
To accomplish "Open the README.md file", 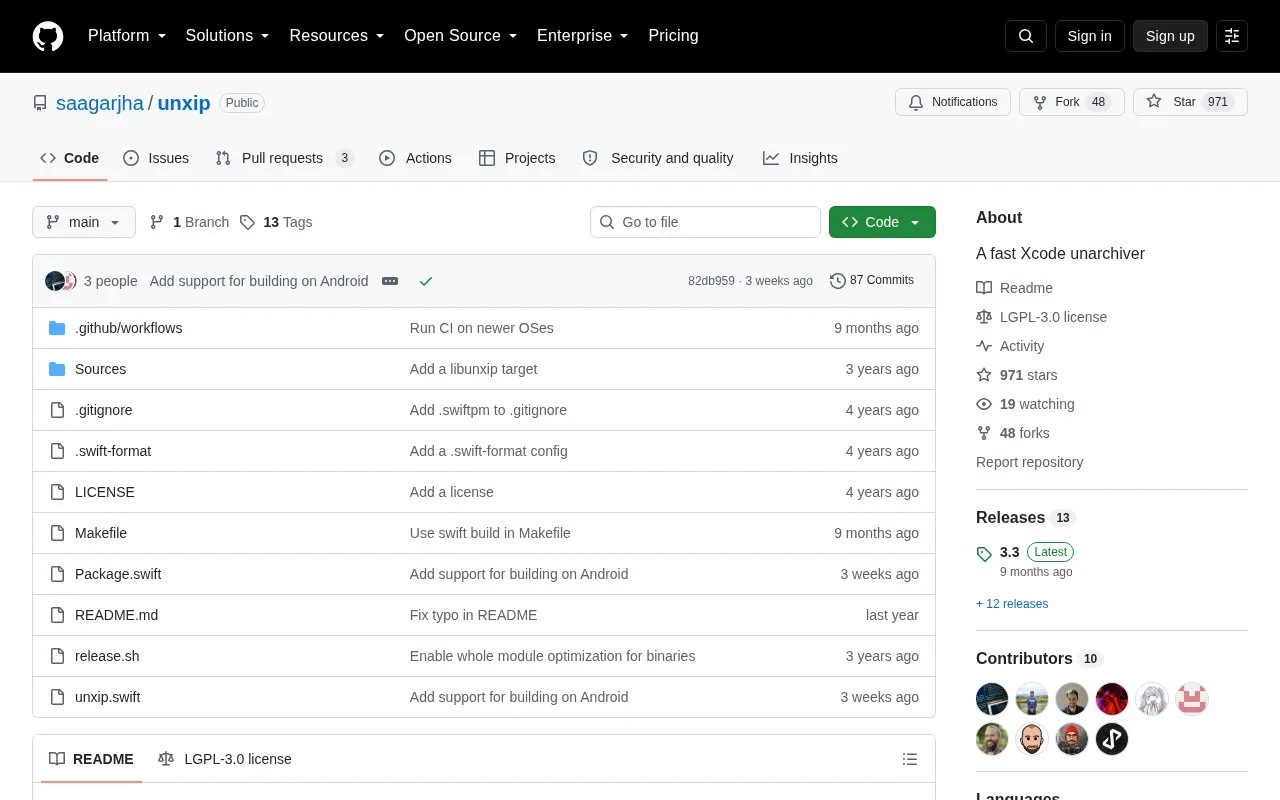I will coord(116,615).
